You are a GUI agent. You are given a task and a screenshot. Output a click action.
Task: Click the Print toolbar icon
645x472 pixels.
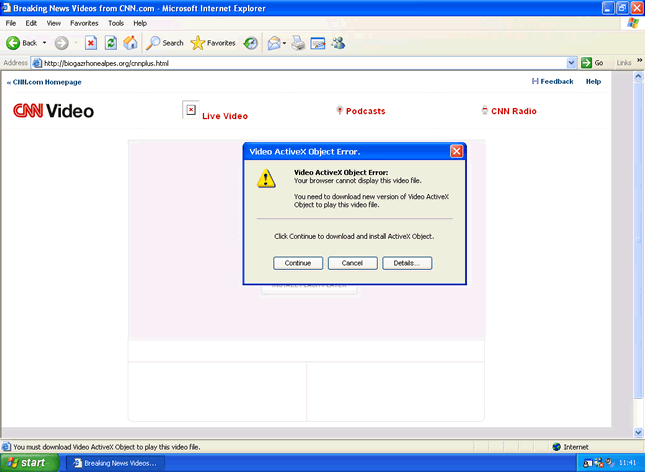[x=298, y=43]
